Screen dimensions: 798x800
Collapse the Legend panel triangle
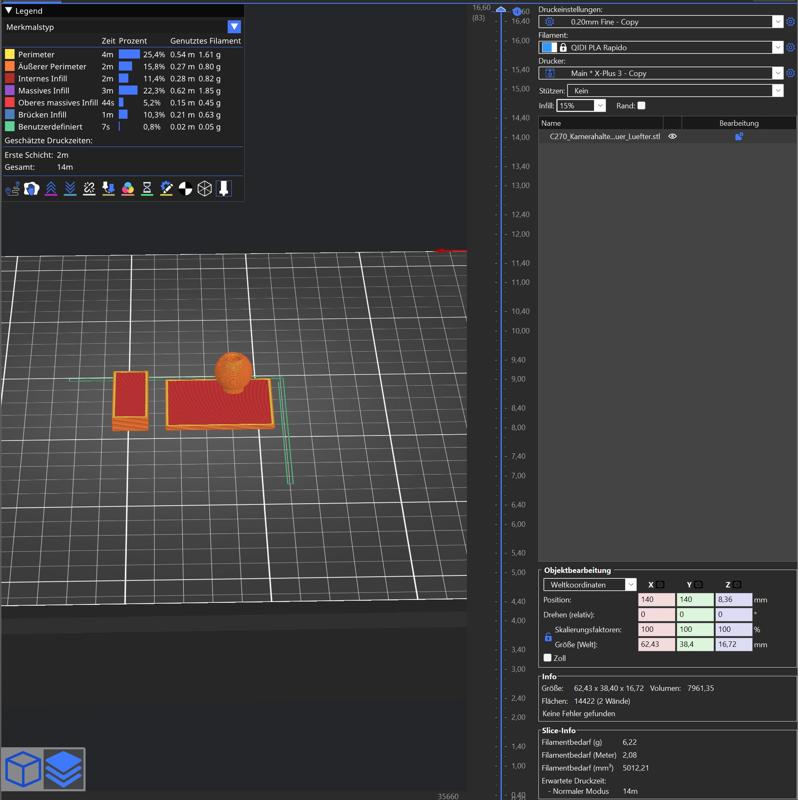[9, 10]
